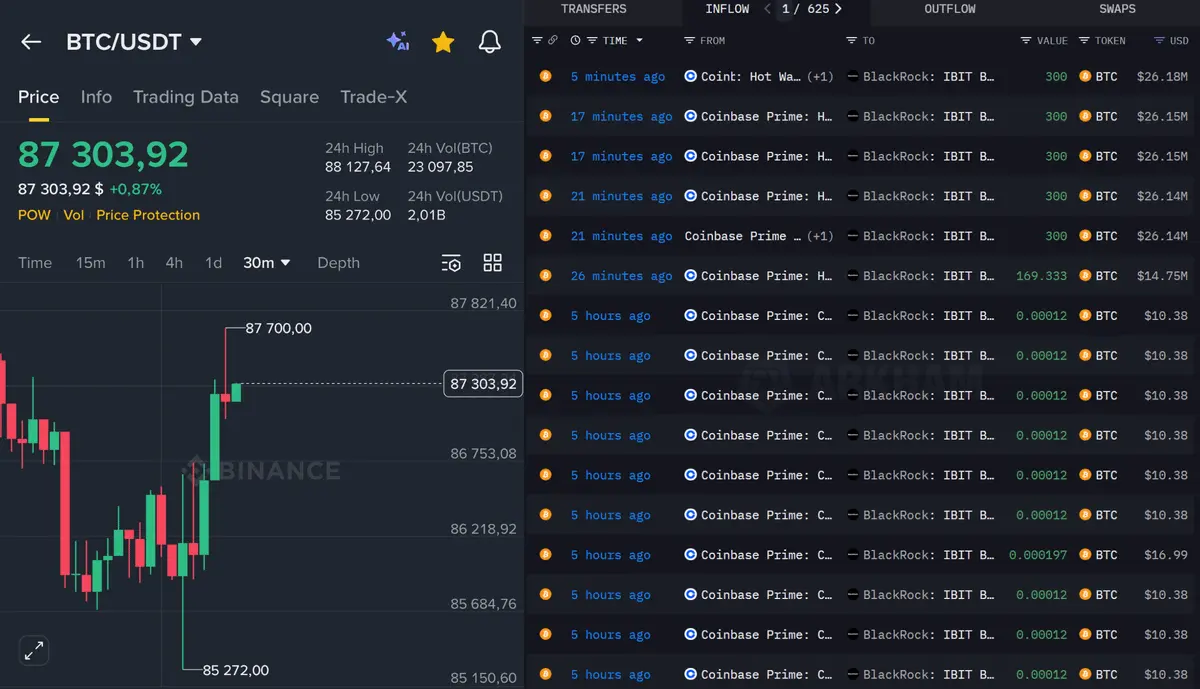Screen dimensions: 1200x689
Task: Click the Coinbase logo in the $14.75M row
Action: point(690,276)
